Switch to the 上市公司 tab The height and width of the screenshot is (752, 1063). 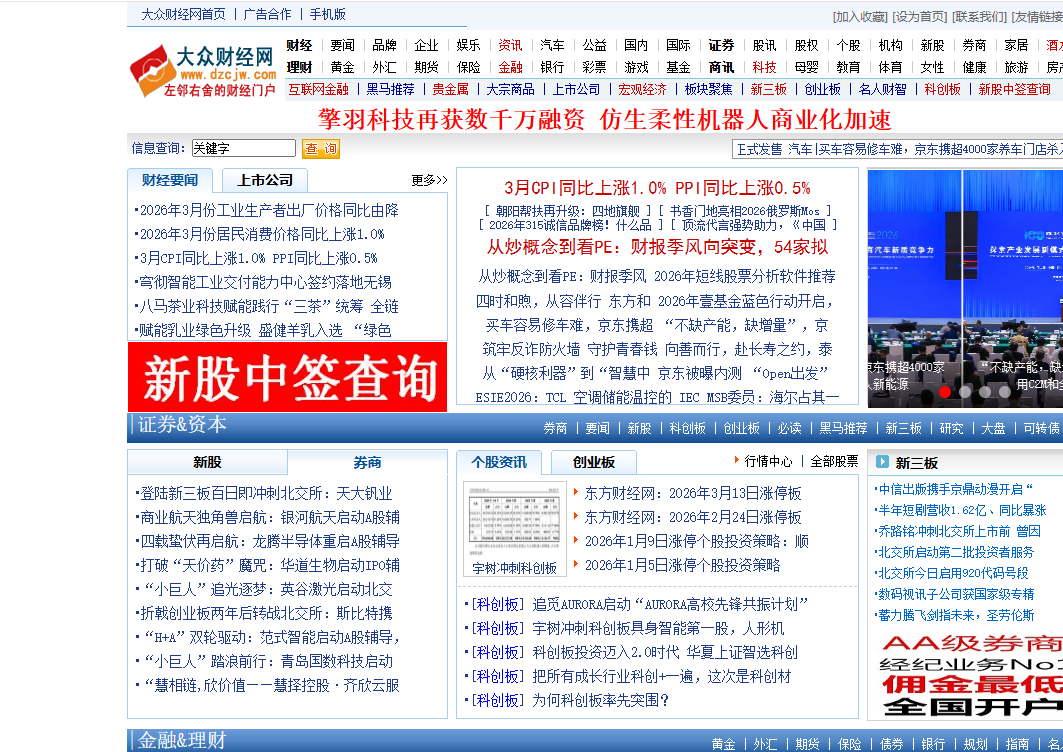click(265, 180)
